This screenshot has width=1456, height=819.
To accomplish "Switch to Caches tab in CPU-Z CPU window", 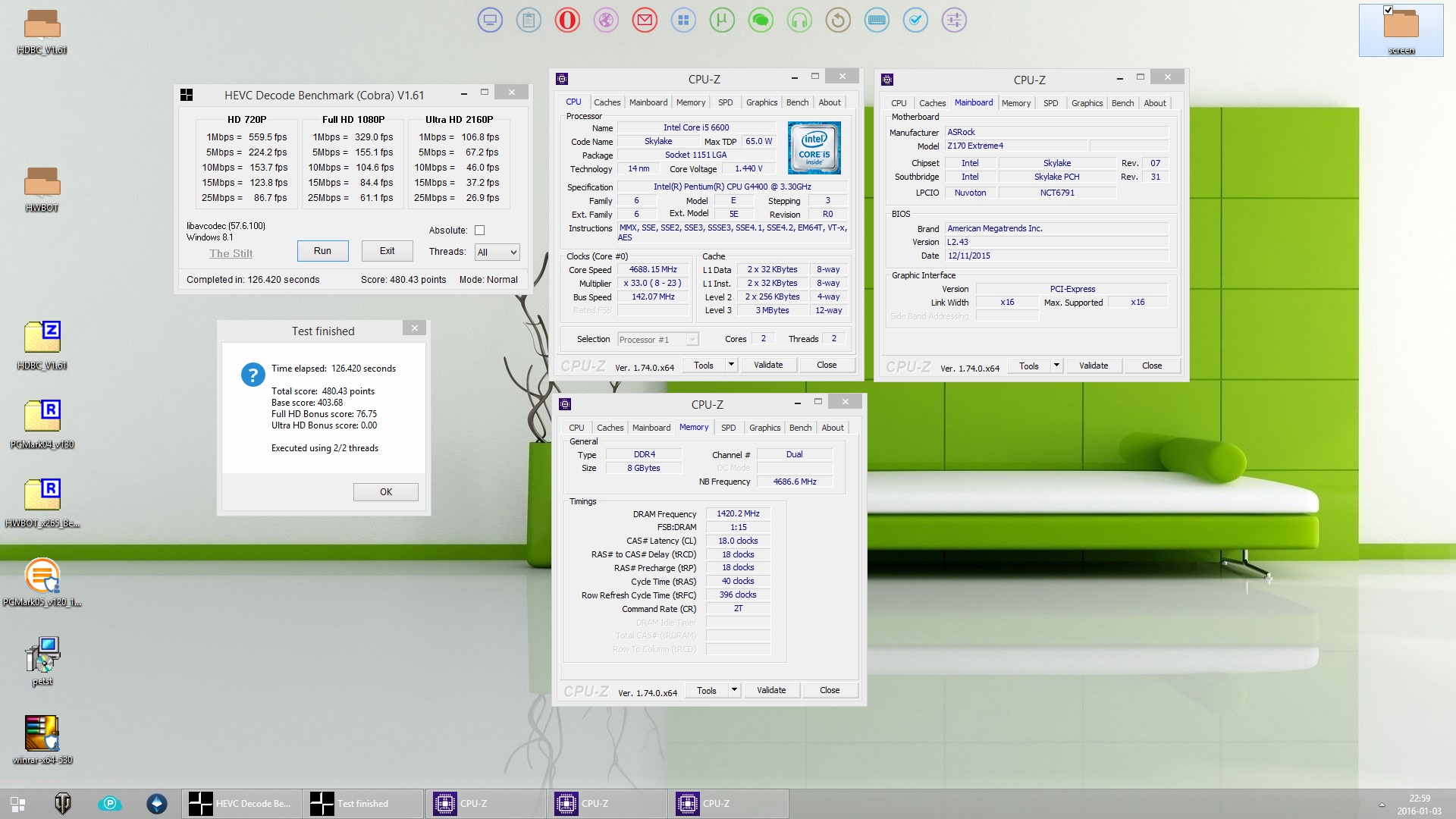I will click(607, 102).
